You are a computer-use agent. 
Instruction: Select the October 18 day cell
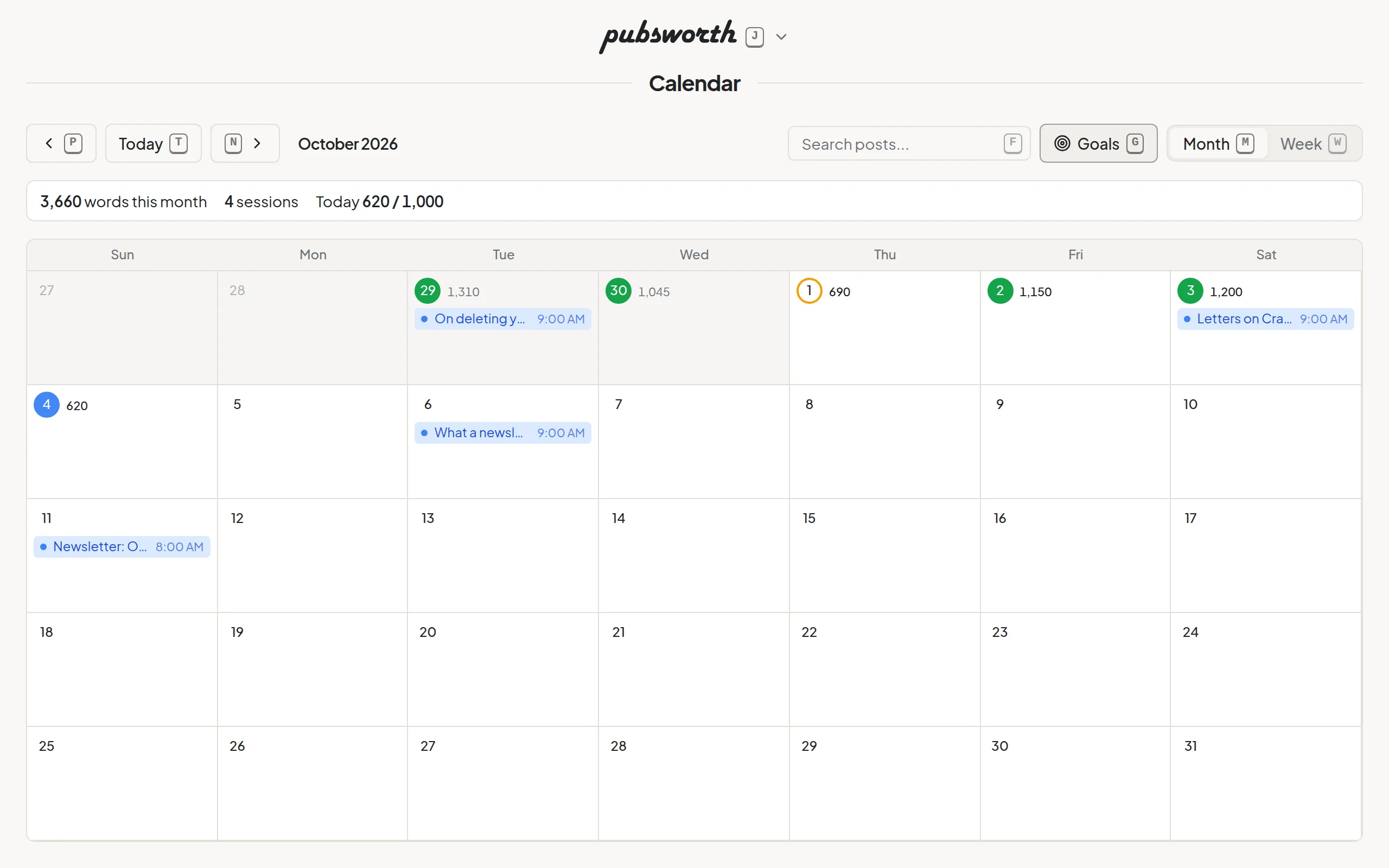click(122, 669)
